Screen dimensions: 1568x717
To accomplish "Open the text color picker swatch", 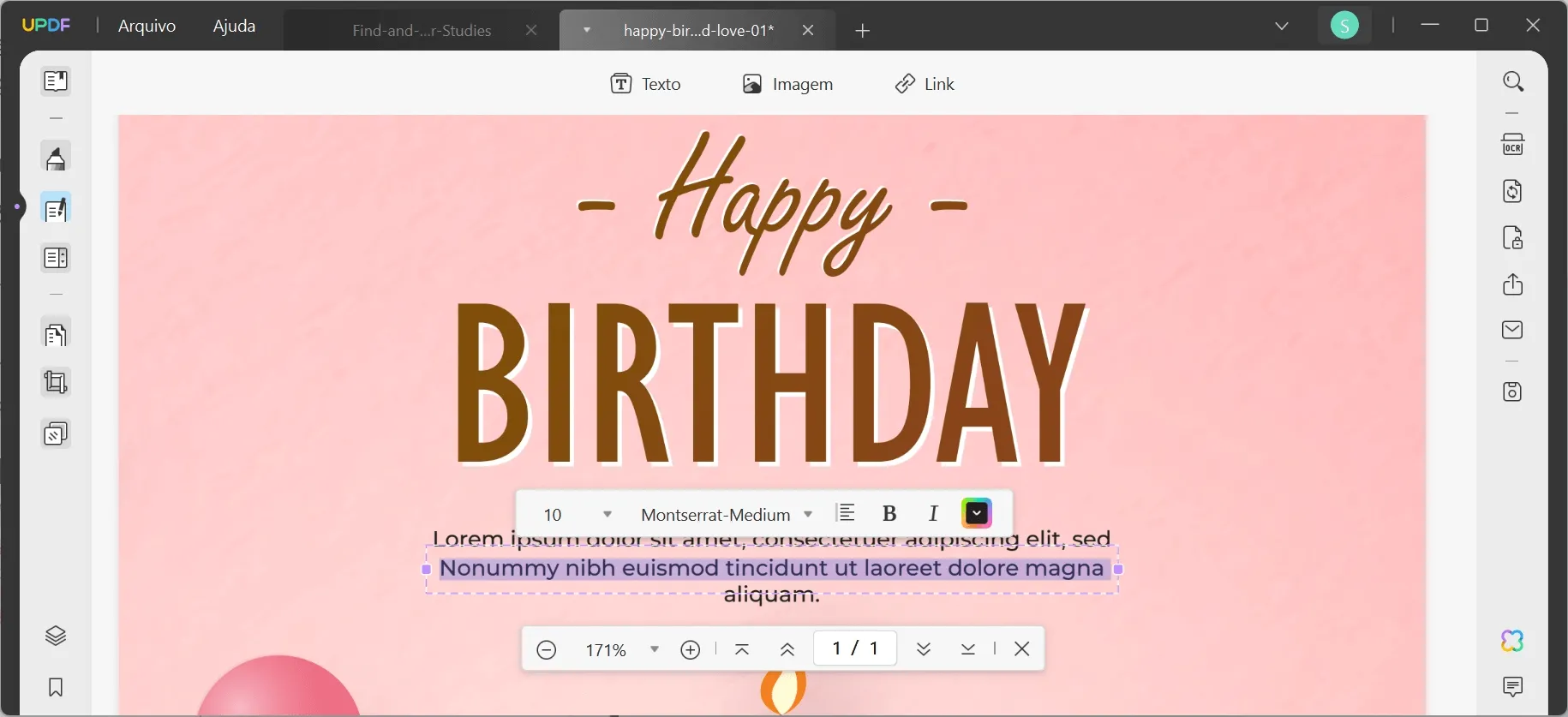I will pos(977,513).
